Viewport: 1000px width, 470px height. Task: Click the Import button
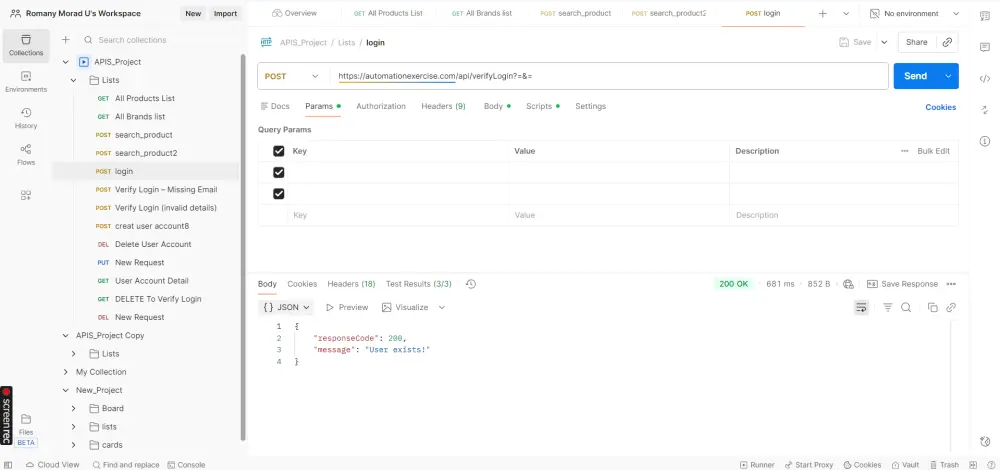[225, 13]
